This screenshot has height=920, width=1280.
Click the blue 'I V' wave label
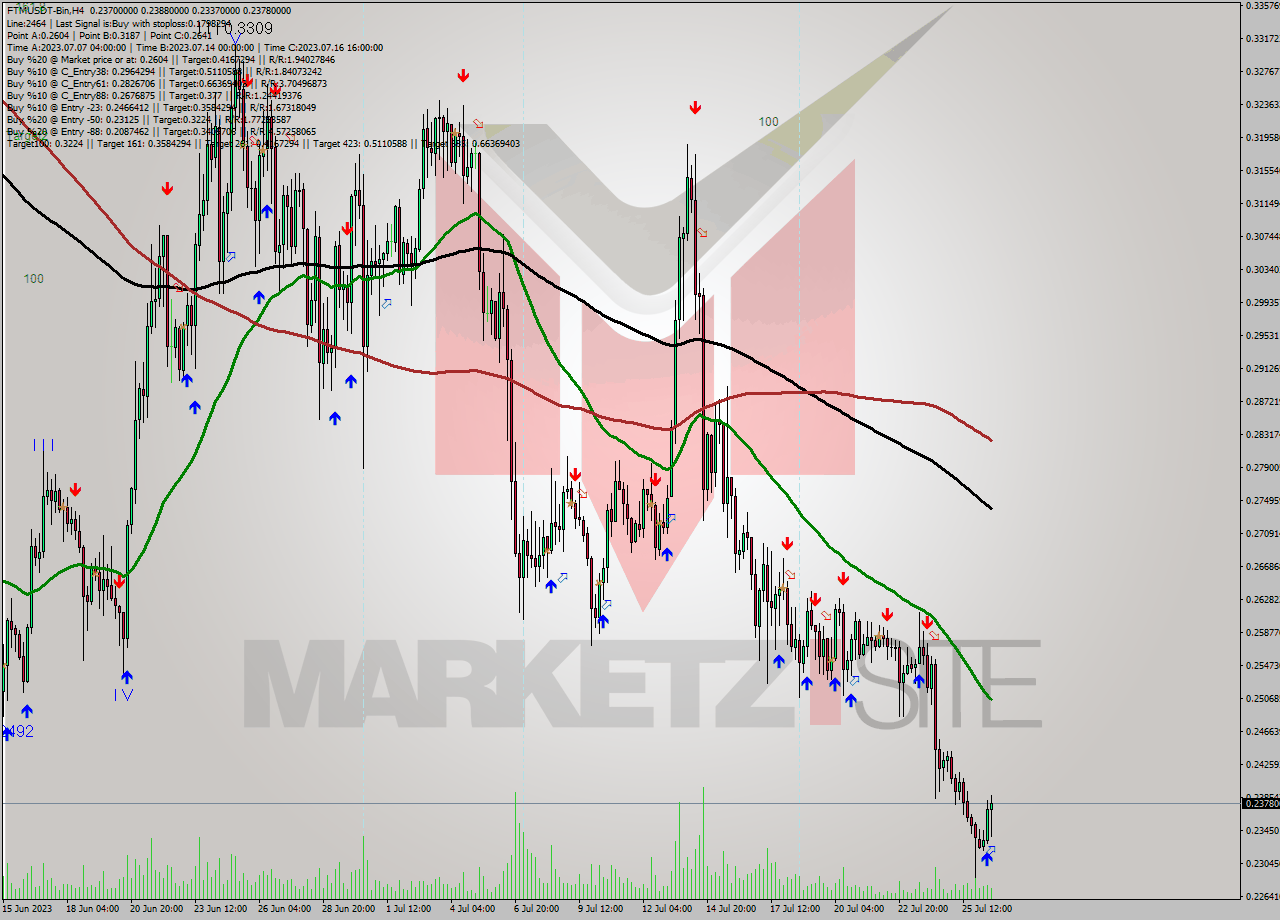click(x=123, y=695)
